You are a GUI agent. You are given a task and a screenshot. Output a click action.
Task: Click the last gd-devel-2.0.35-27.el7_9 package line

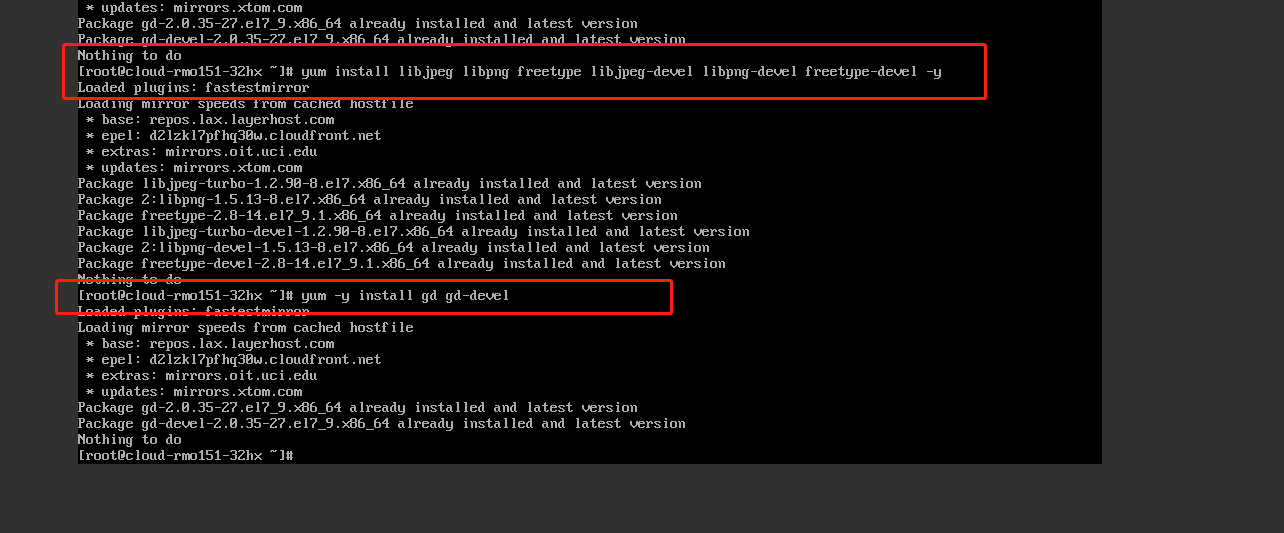(382, 424)
